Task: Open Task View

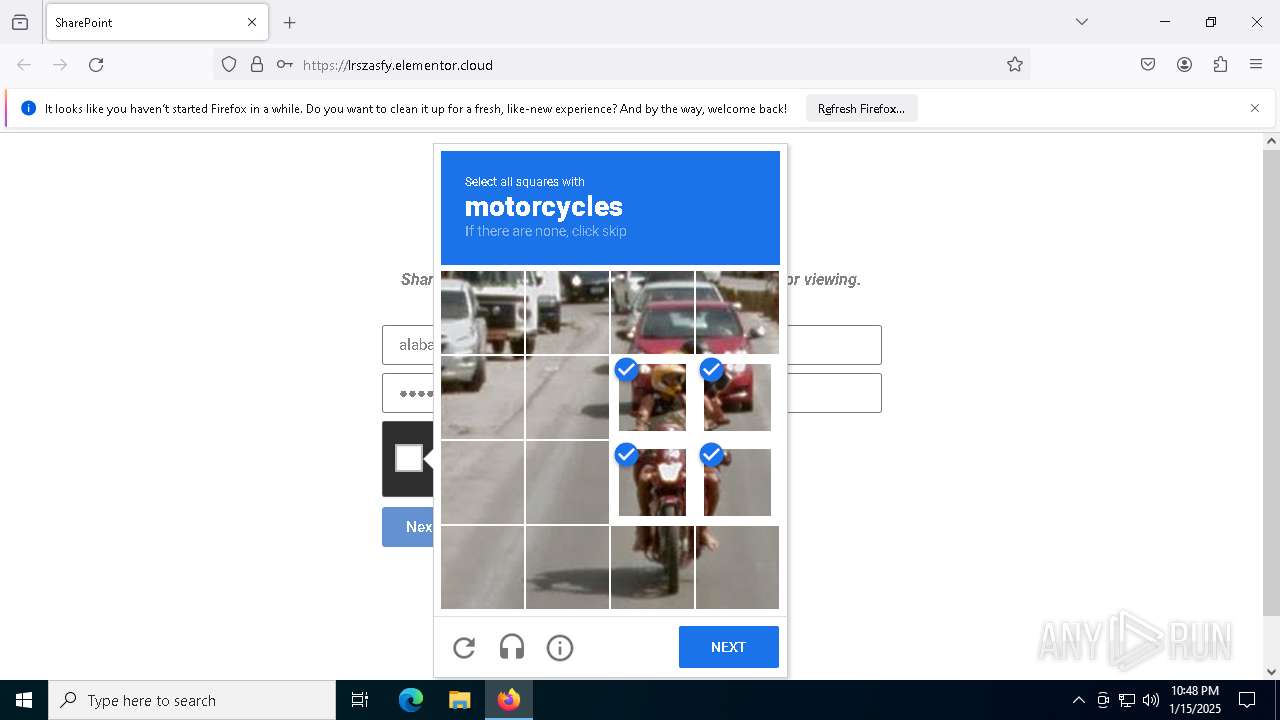Action: tap(360, 700)
